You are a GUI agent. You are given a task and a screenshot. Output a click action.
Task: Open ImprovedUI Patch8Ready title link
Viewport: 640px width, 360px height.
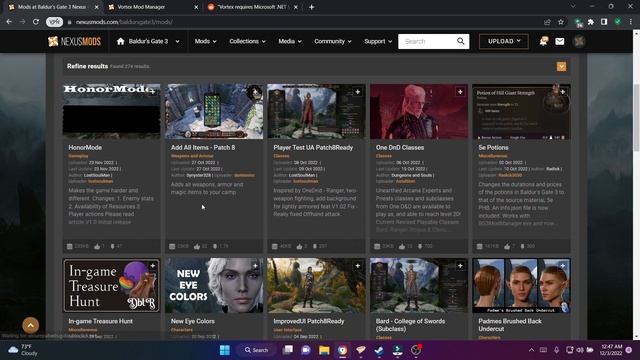pyautogui.click(x=309, y=321)
